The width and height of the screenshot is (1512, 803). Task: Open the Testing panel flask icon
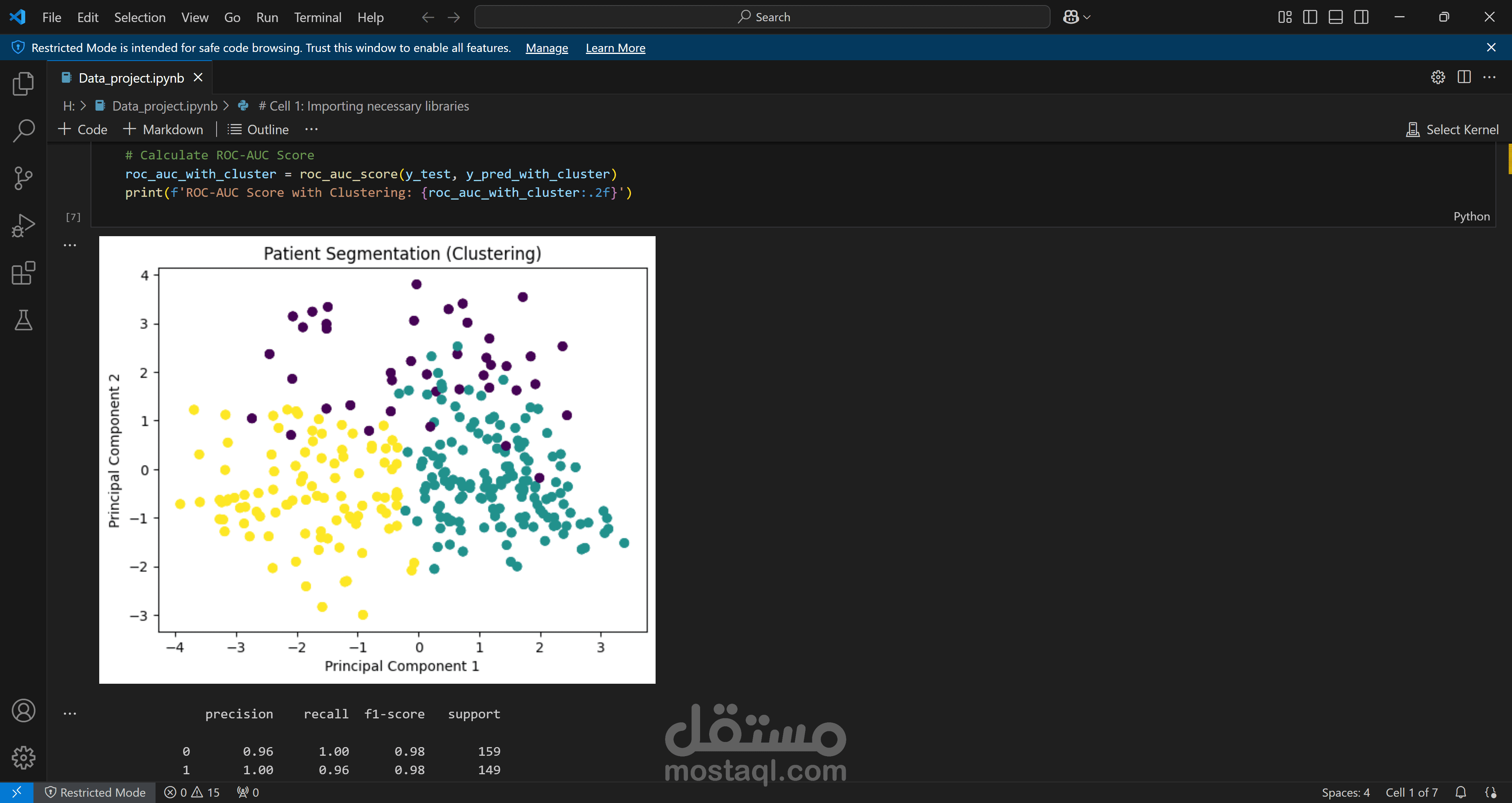point(23,320)
